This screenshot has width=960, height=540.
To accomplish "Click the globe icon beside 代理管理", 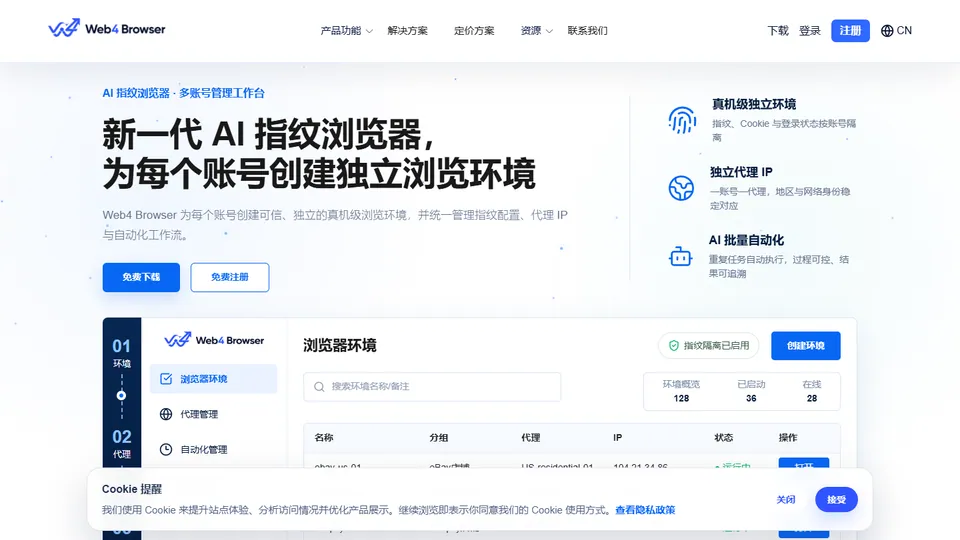I will pos(166,414).
